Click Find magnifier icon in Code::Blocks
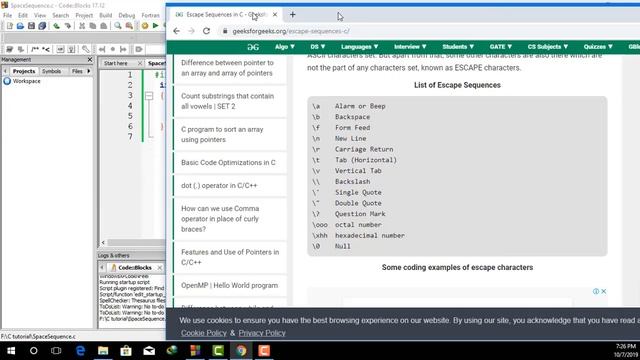This screenshot has width=640, height=360. (118, 26)
